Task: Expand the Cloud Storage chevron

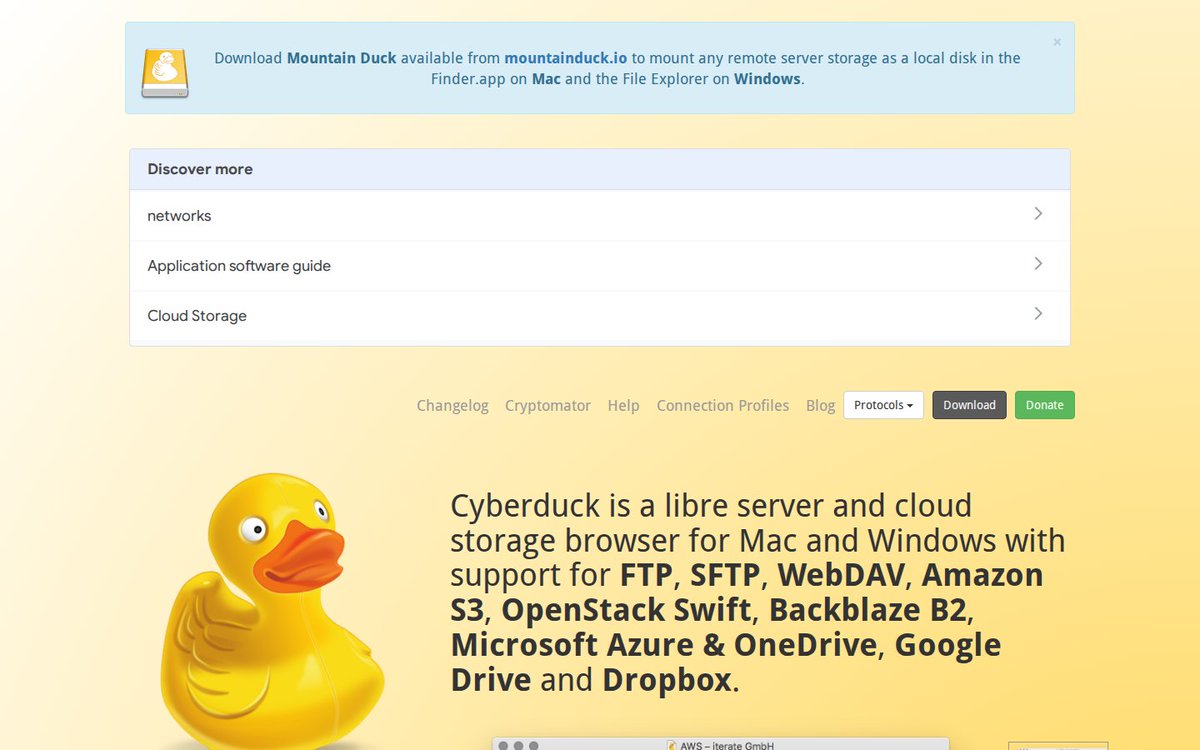Action: click(x=1038, y=314)
